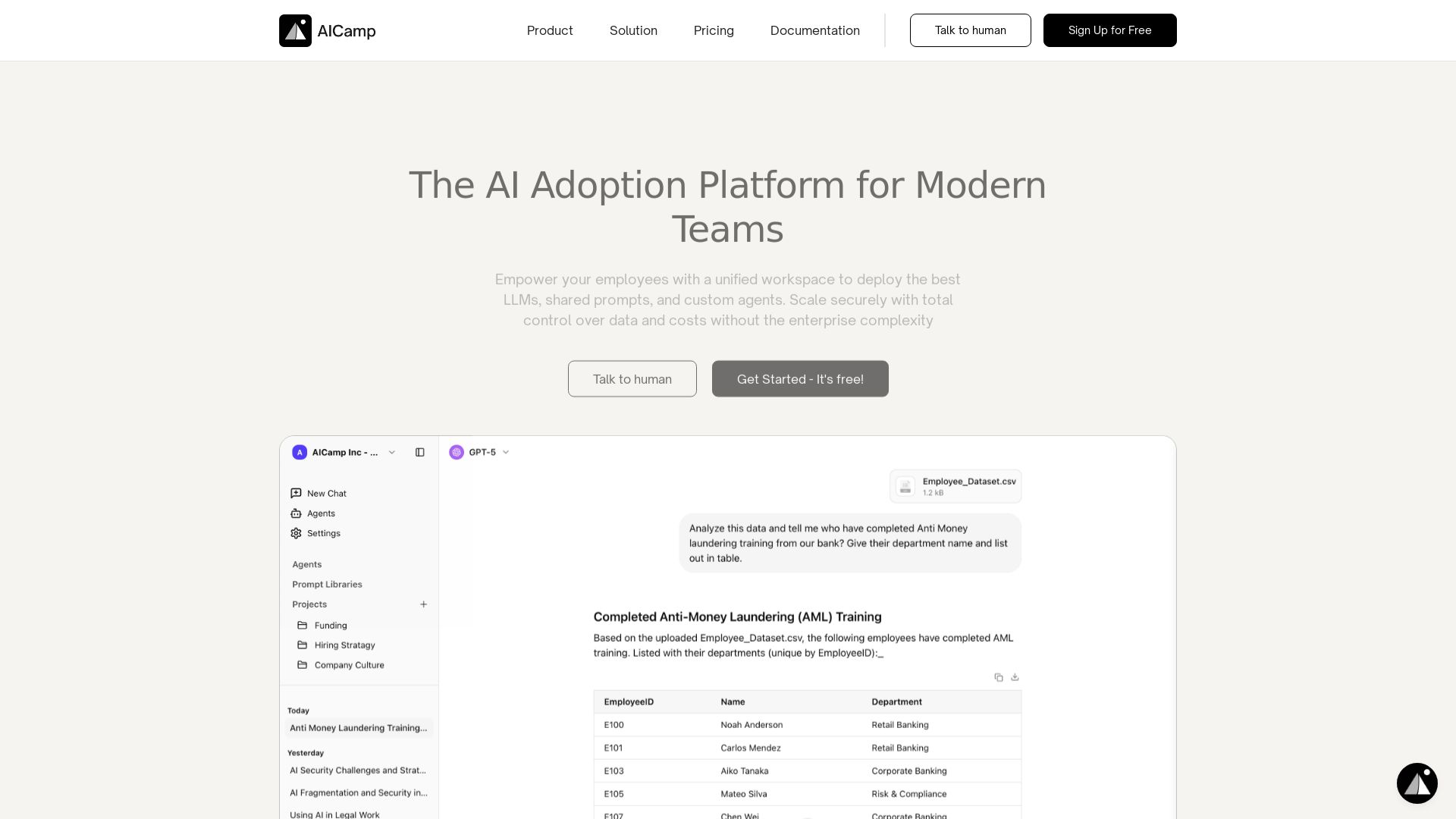Click the AICamp brand name text

point(347,31)
